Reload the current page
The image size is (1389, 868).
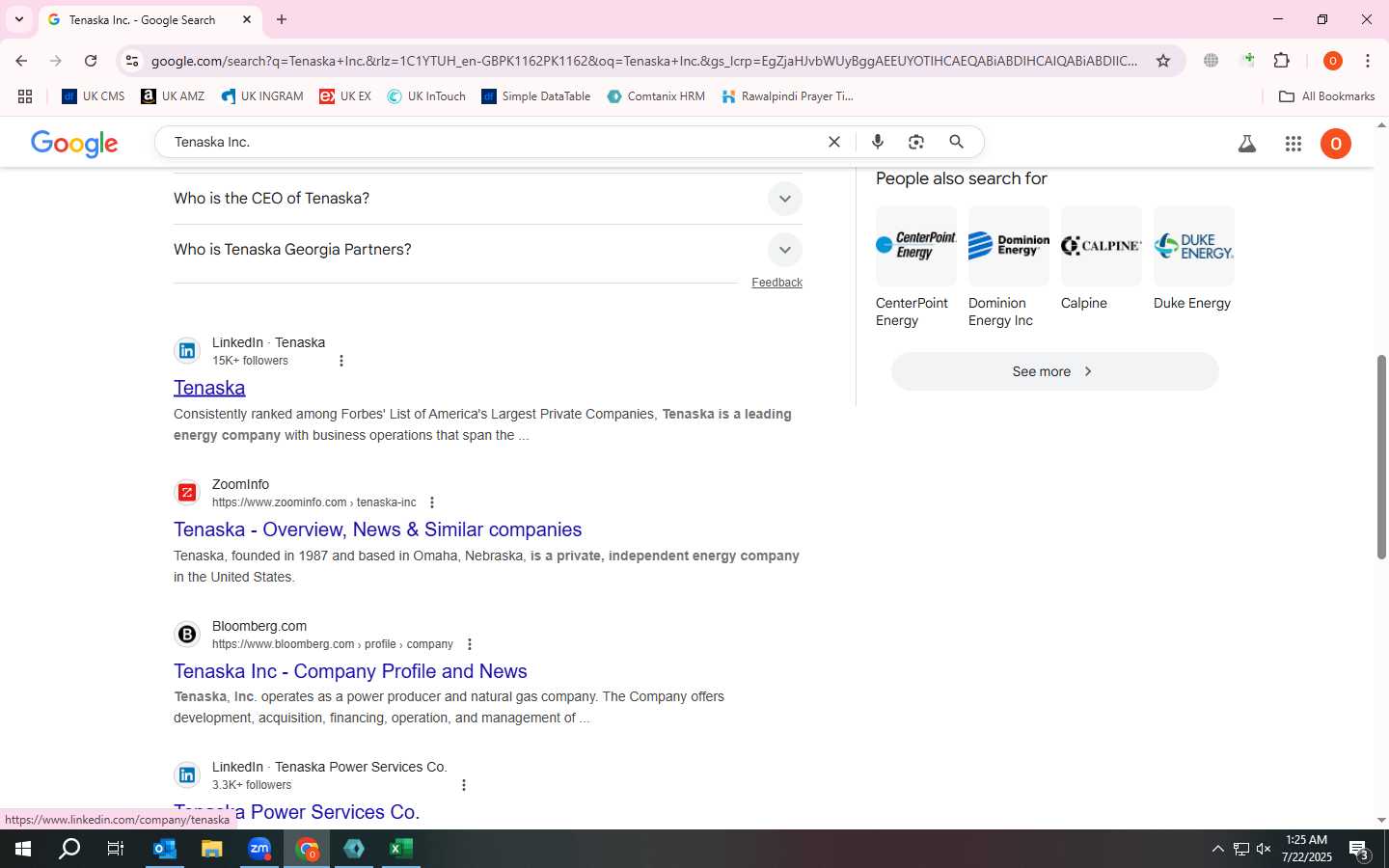point(91,61)
